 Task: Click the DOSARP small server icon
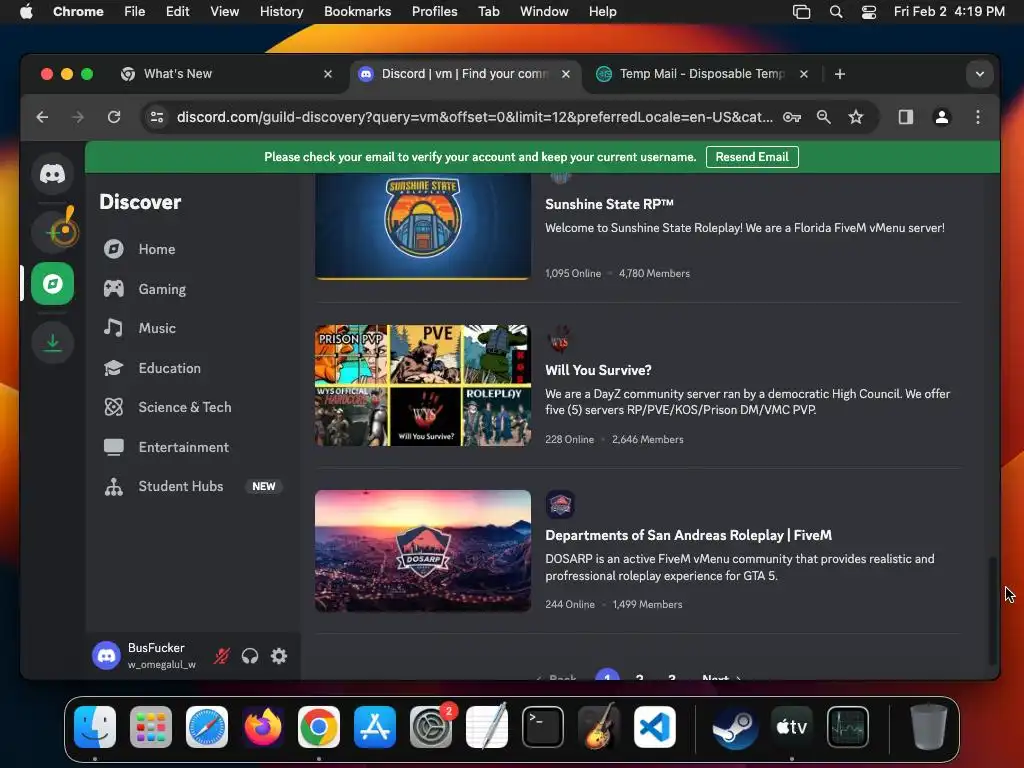[560, 505]
